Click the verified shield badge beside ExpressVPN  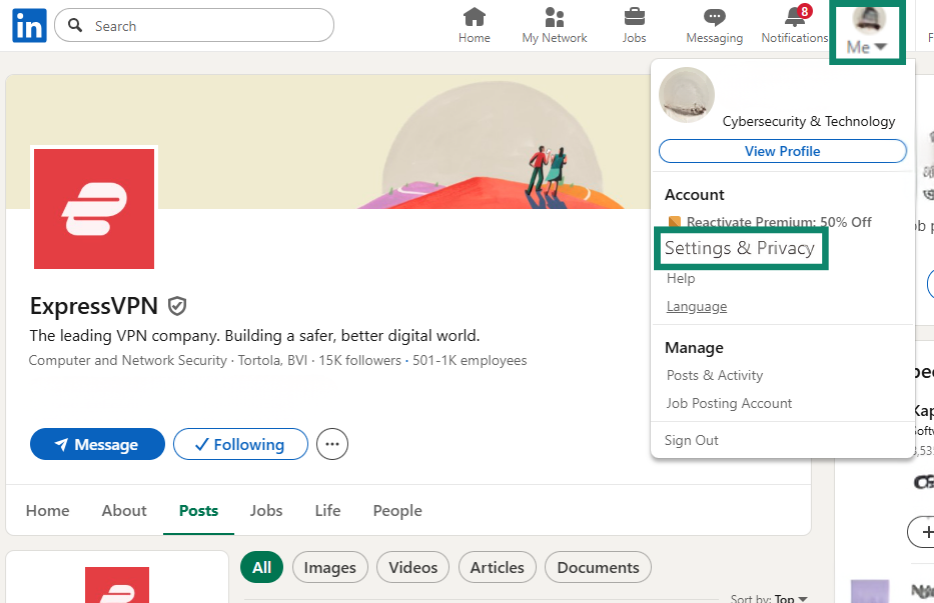(177, 306)
